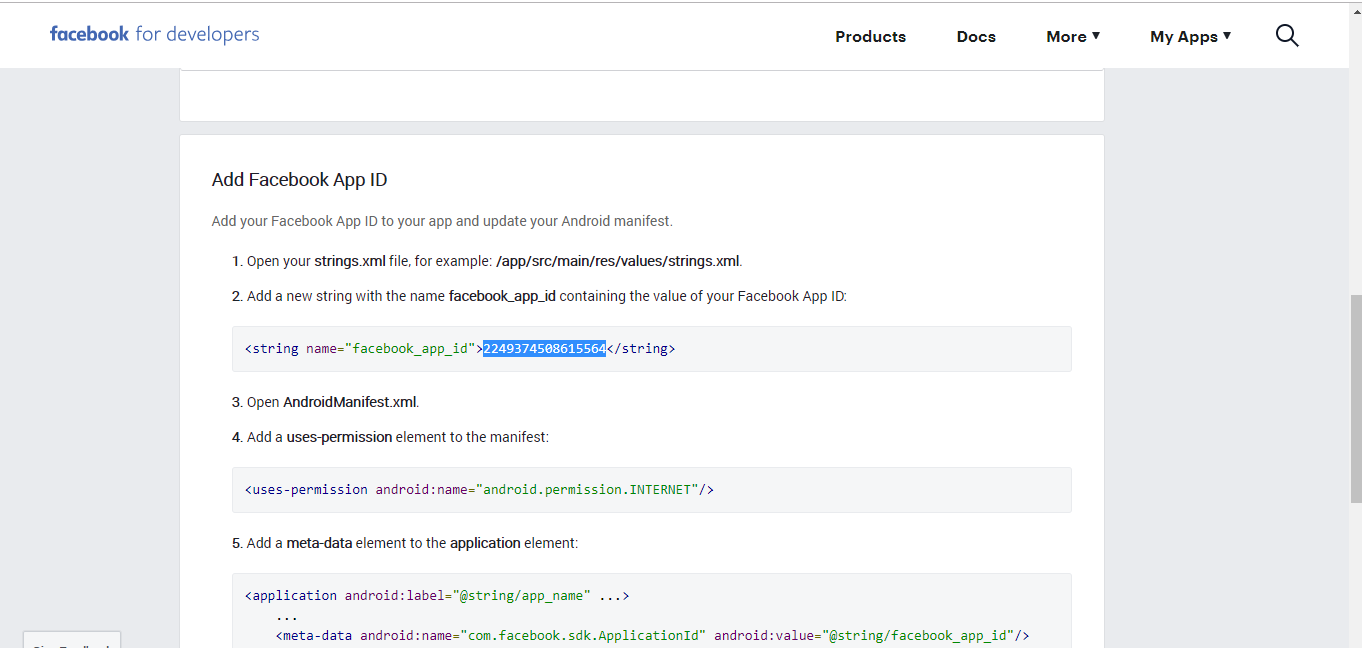Screen dimensions: 1362x648
Task: Click the closing string tag in code
Action: tap(641, 348)
